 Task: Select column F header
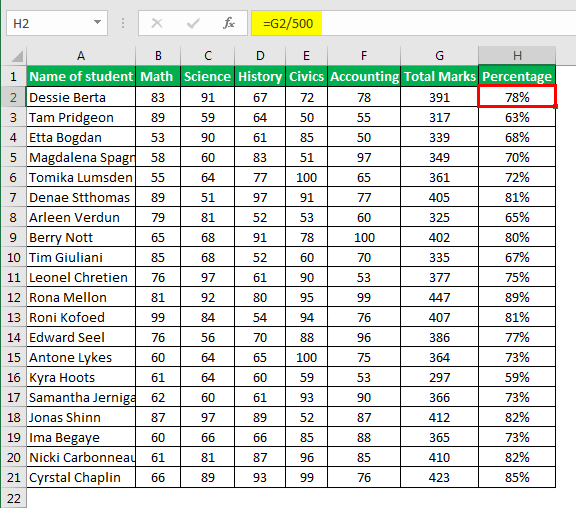[364, 56]
